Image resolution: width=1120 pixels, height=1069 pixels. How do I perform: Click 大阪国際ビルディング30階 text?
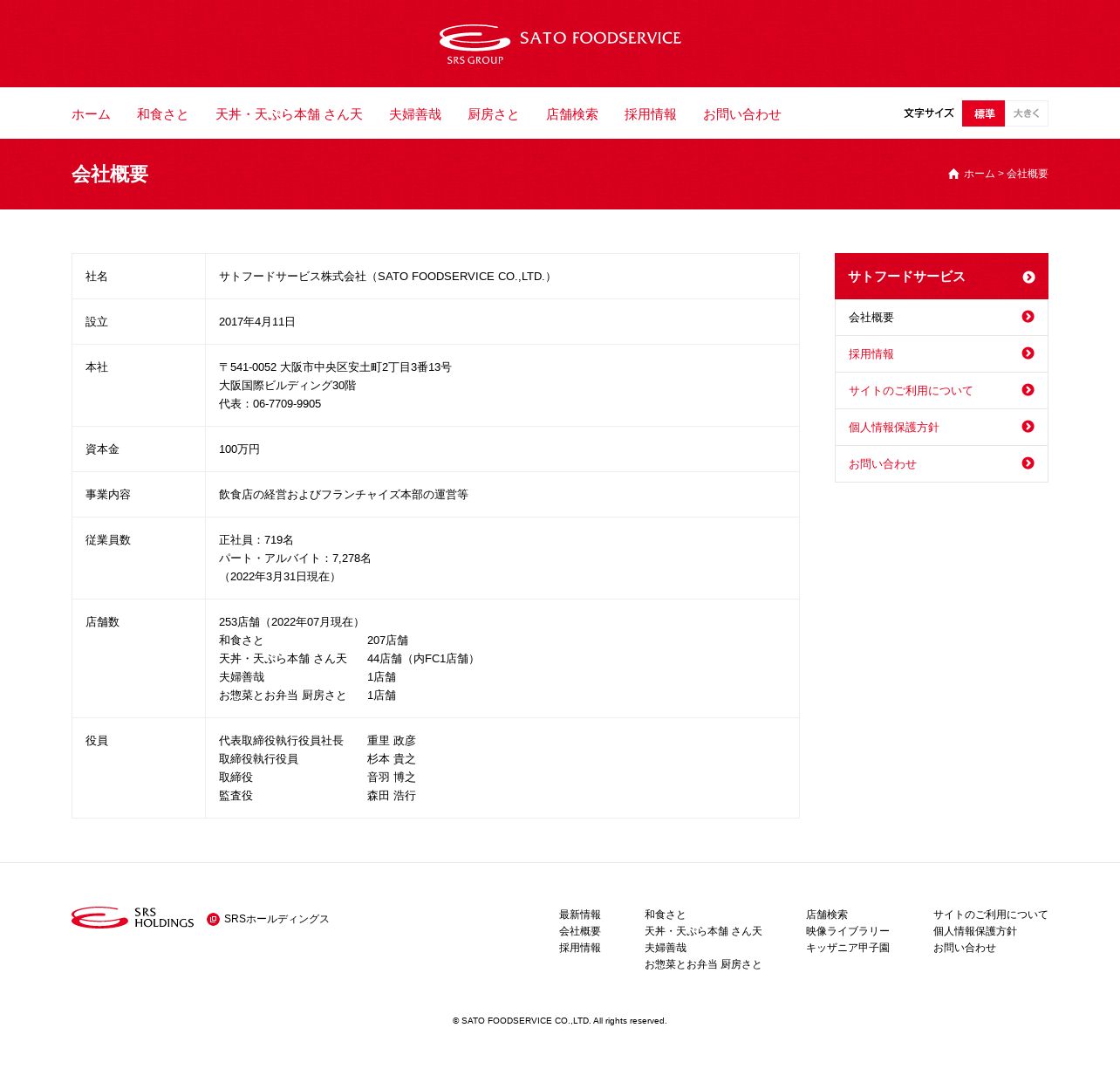pos(288,386)
